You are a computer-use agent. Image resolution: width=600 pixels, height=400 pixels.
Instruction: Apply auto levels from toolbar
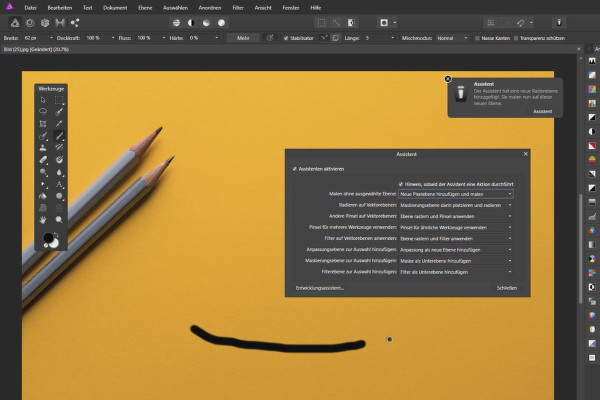176,23
